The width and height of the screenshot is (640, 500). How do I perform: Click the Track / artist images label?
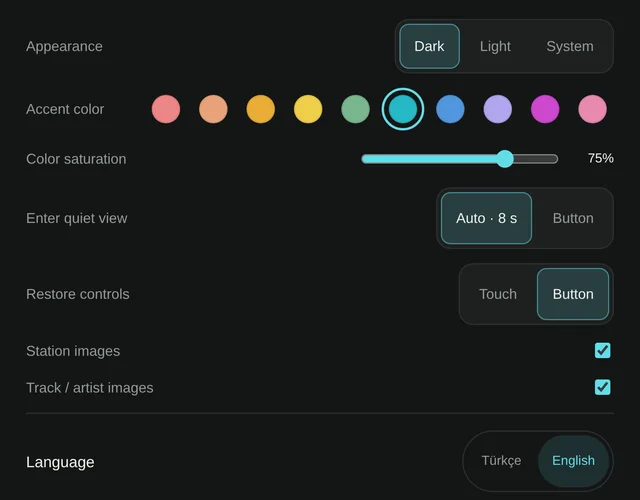pos(90,388)
